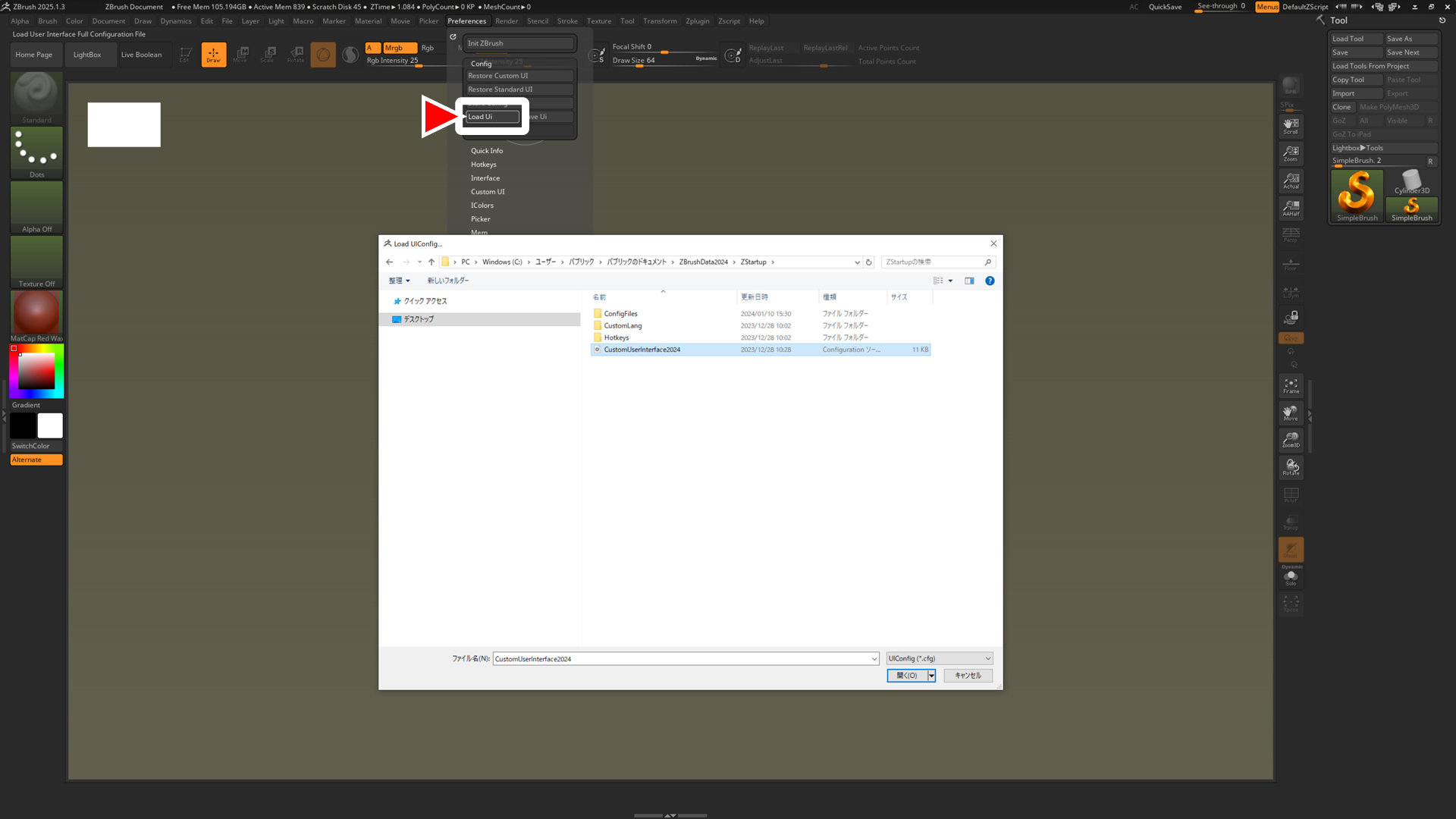Open the Zplugin menu
The image size is (1456, 819).
(x=697, y=21)
